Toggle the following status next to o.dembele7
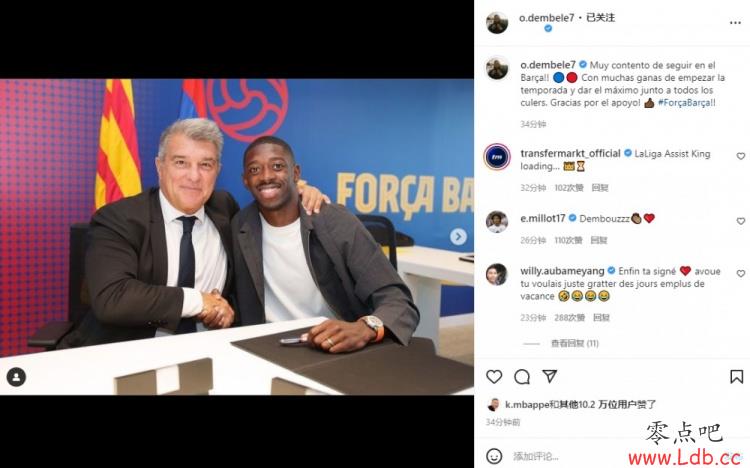This screenshot has height=468, width=750. 600,18
